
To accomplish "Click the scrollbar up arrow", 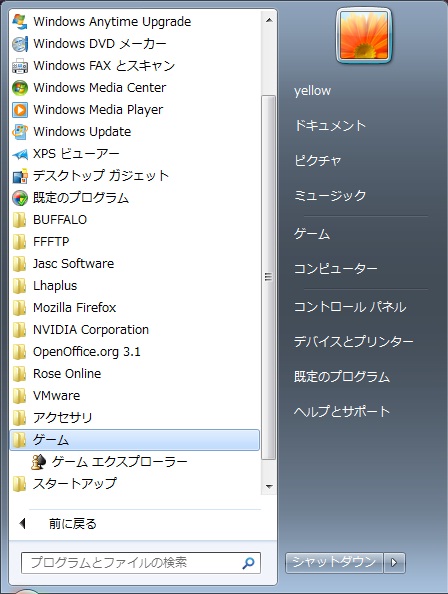I will point(269,20).
